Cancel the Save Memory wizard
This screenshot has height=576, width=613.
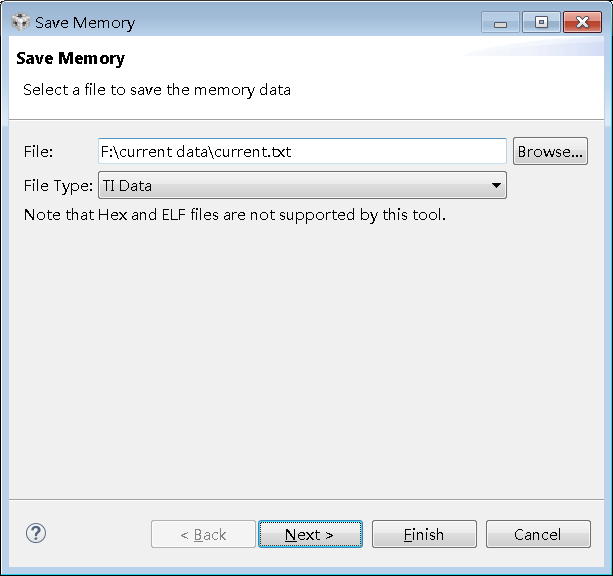(537, 534)
